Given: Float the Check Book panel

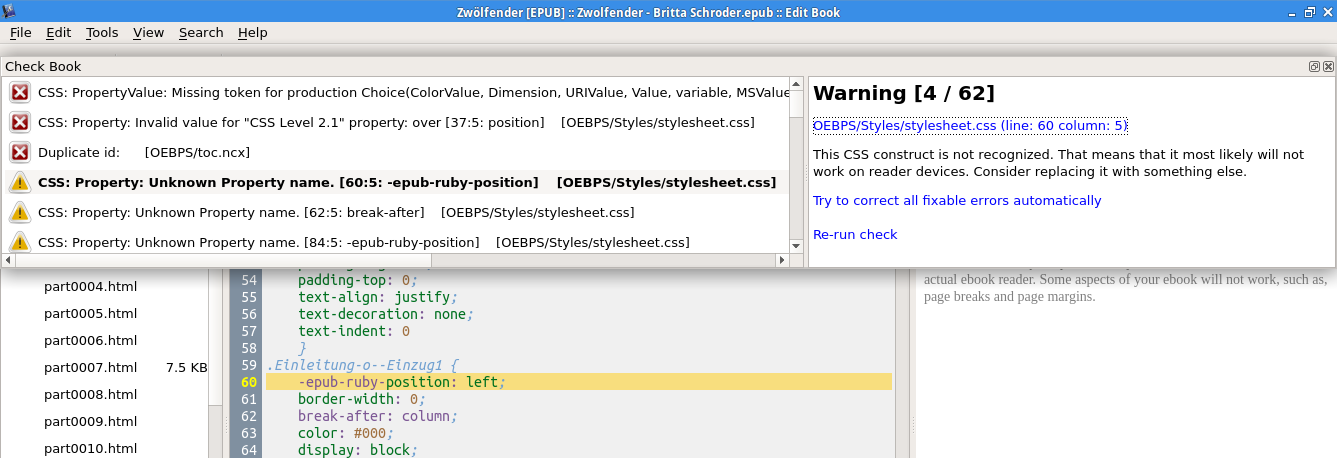Looking at the screenshot, I should pyautogui.click(x=1314, y=66).
